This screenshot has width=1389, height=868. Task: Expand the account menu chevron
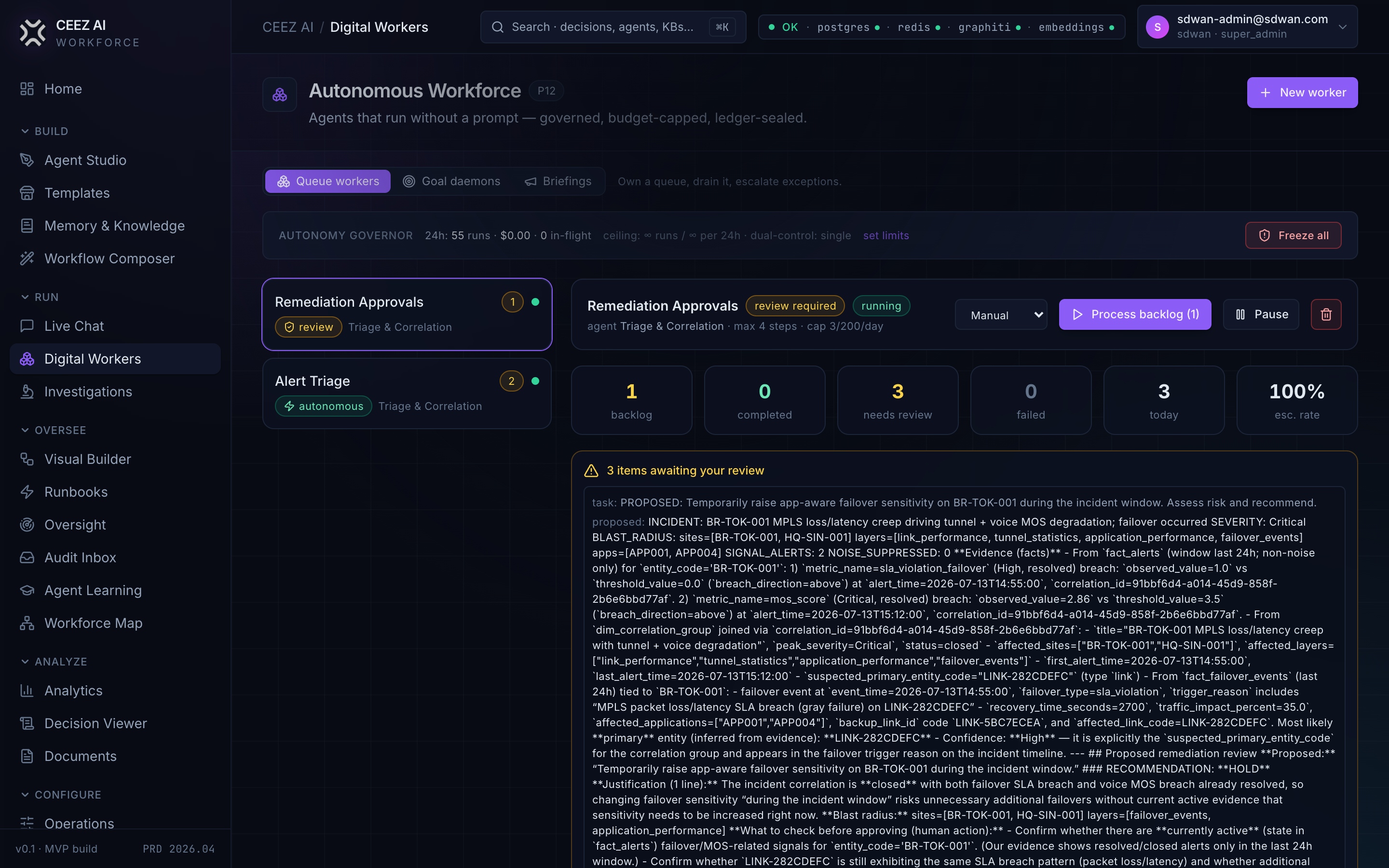coord(1343,27)
